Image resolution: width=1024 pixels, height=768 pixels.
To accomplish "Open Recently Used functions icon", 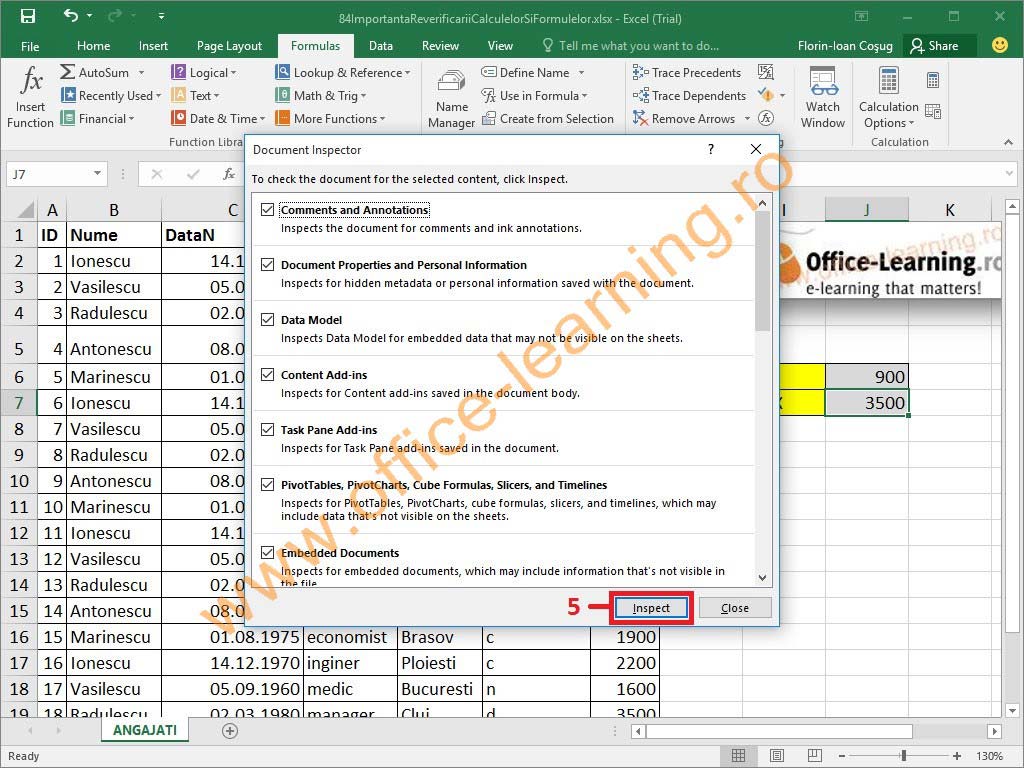I will (68, 95).
